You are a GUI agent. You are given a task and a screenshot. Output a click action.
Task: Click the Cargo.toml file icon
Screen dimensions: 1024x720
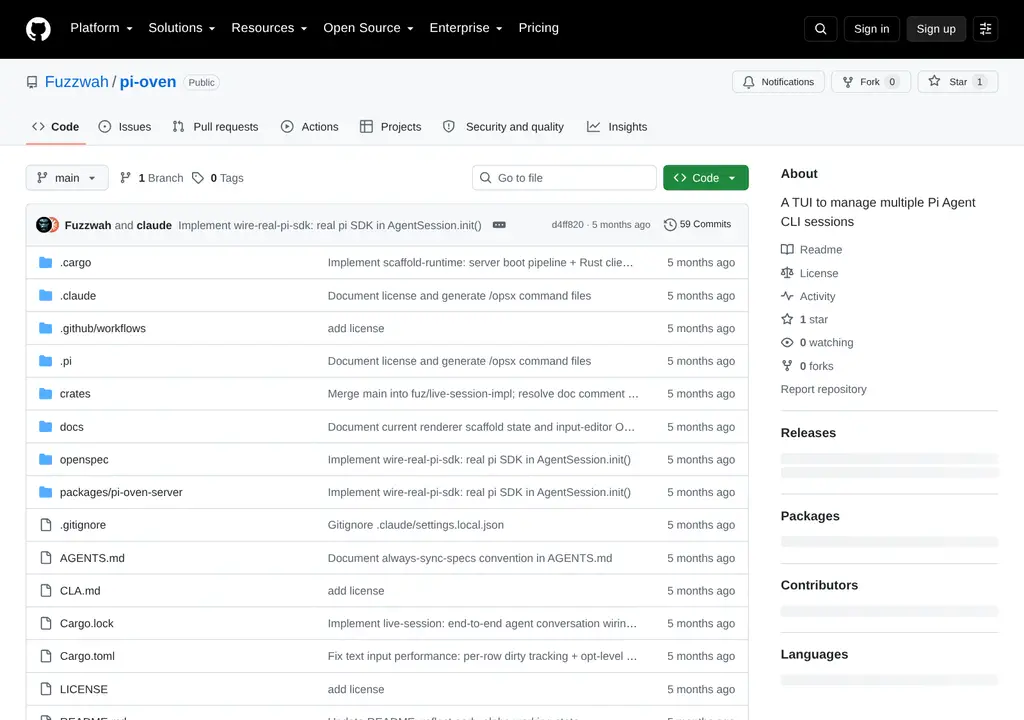pos(45,656)
